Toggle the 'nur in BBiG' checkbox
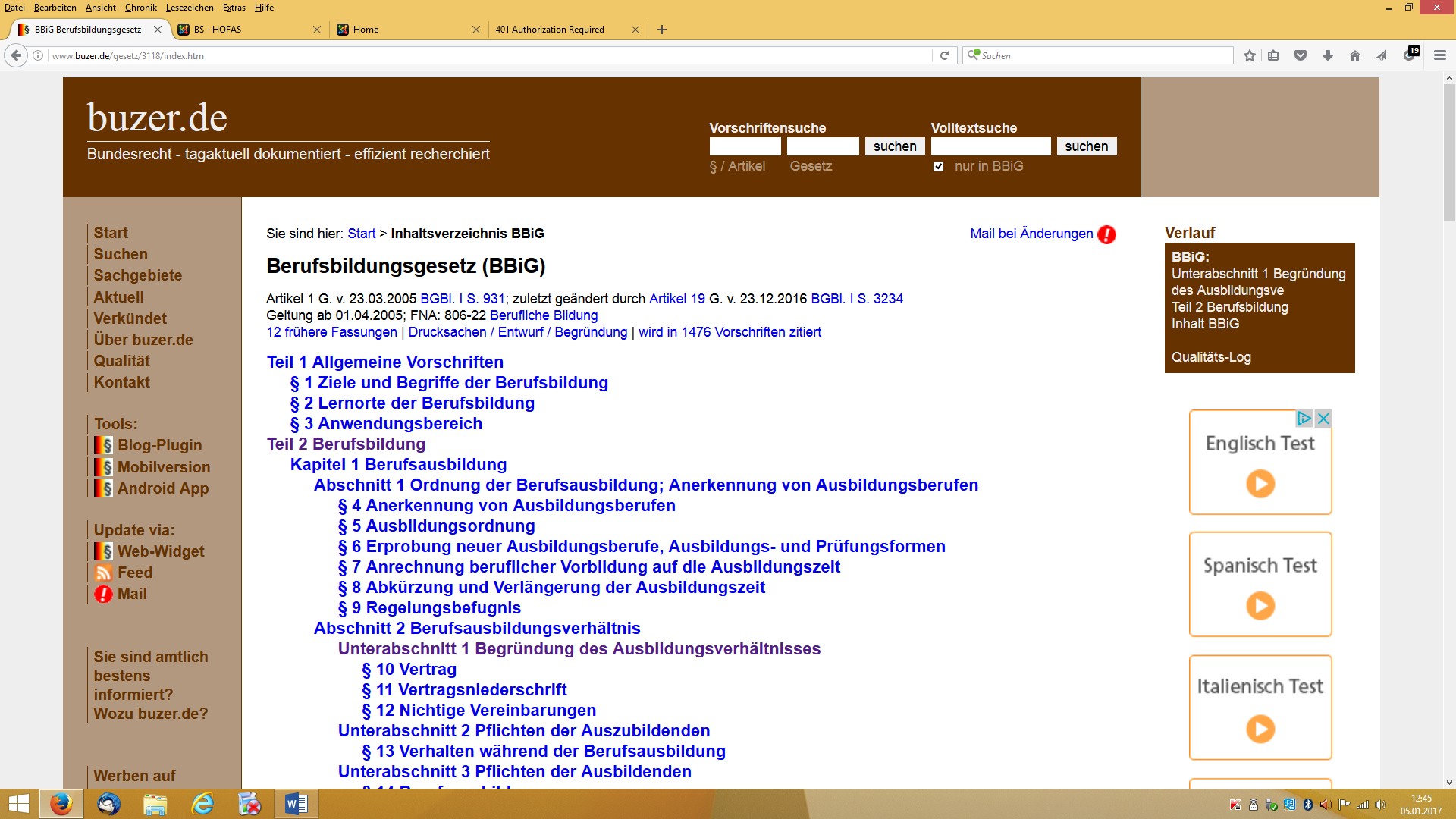This screenshot has width=1456, height=819. [938, 167]
